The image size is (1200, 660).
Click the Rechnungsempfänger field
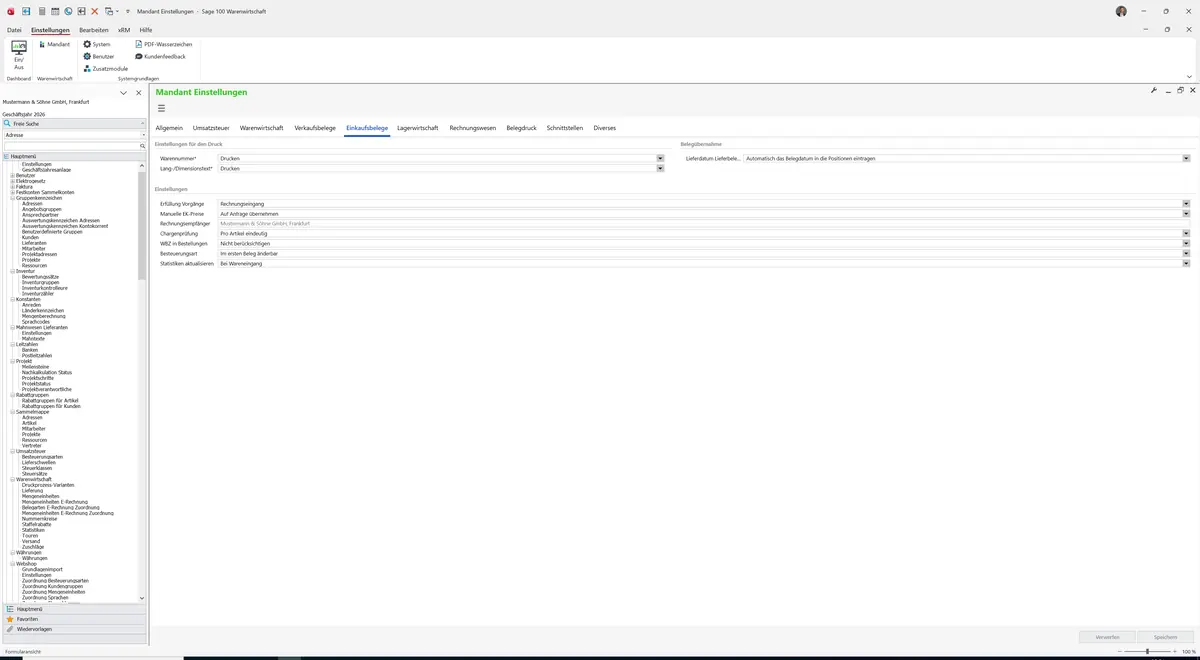(704, 223)
